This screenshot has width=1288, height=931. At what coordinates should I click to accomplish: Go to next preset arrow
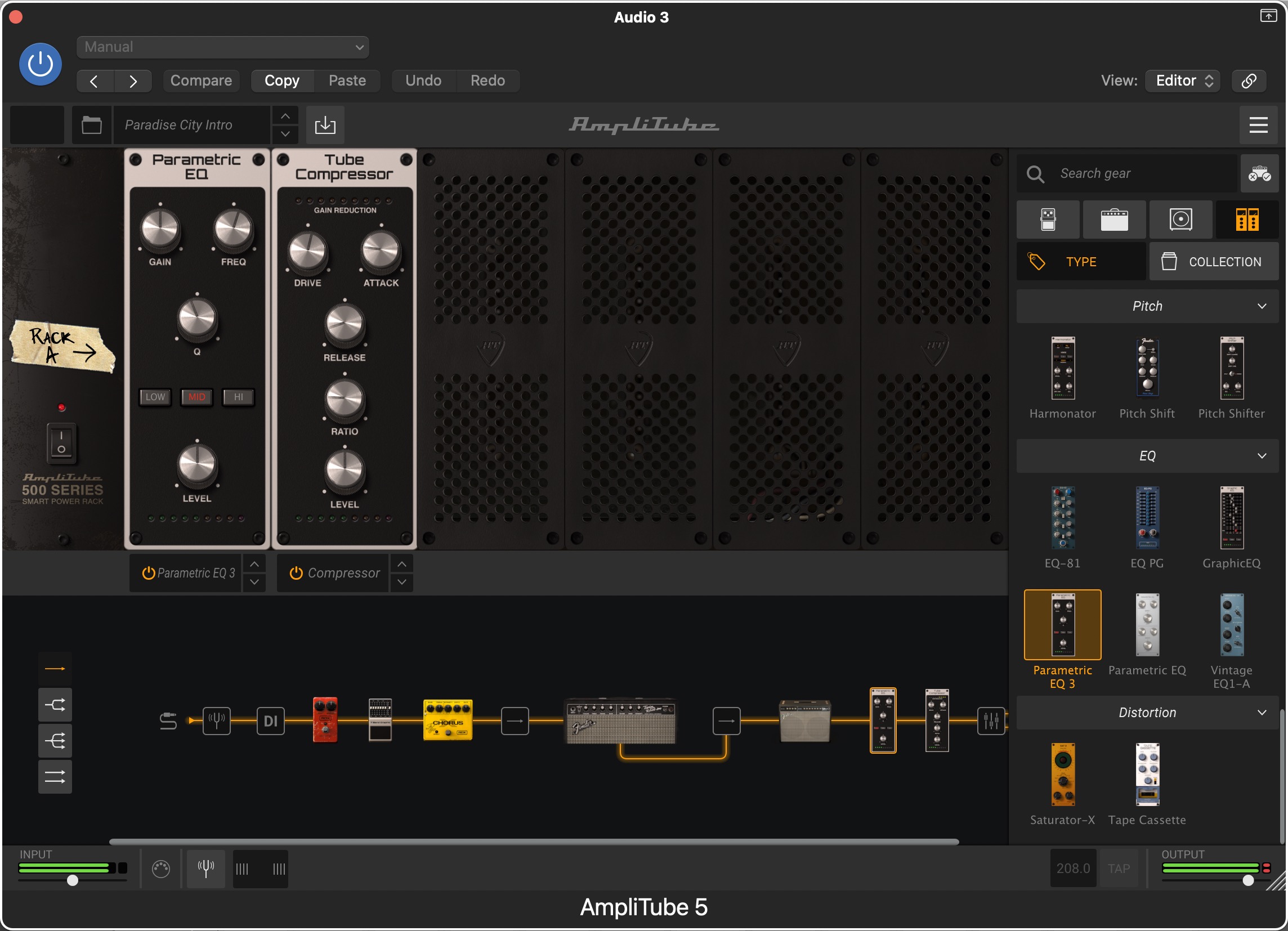tap(133, 81)
